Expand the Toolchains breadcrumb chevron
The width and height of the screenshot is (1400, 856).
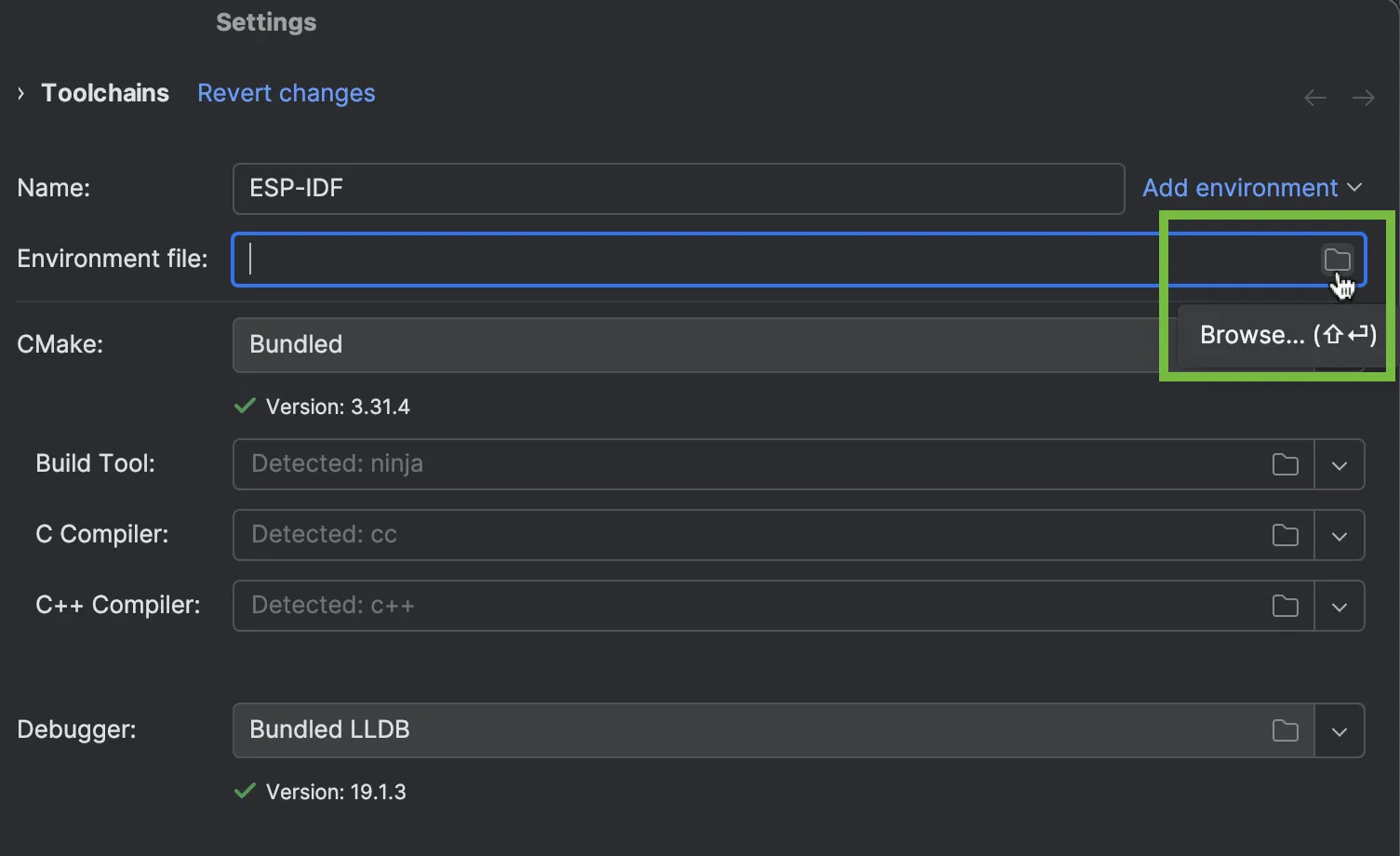[x=20, y=93]
